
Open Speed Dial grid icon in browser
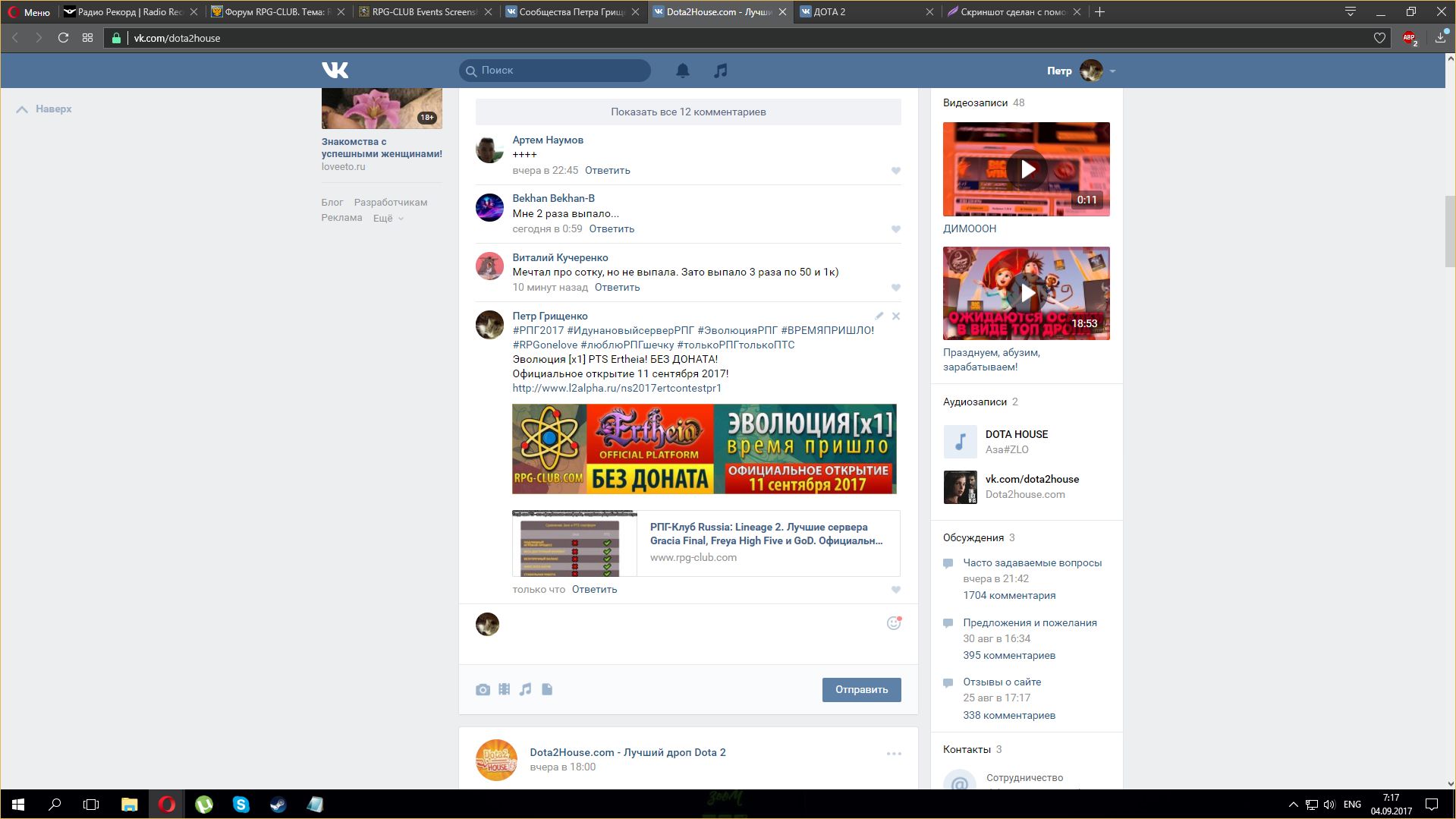(x=88, y=38)
